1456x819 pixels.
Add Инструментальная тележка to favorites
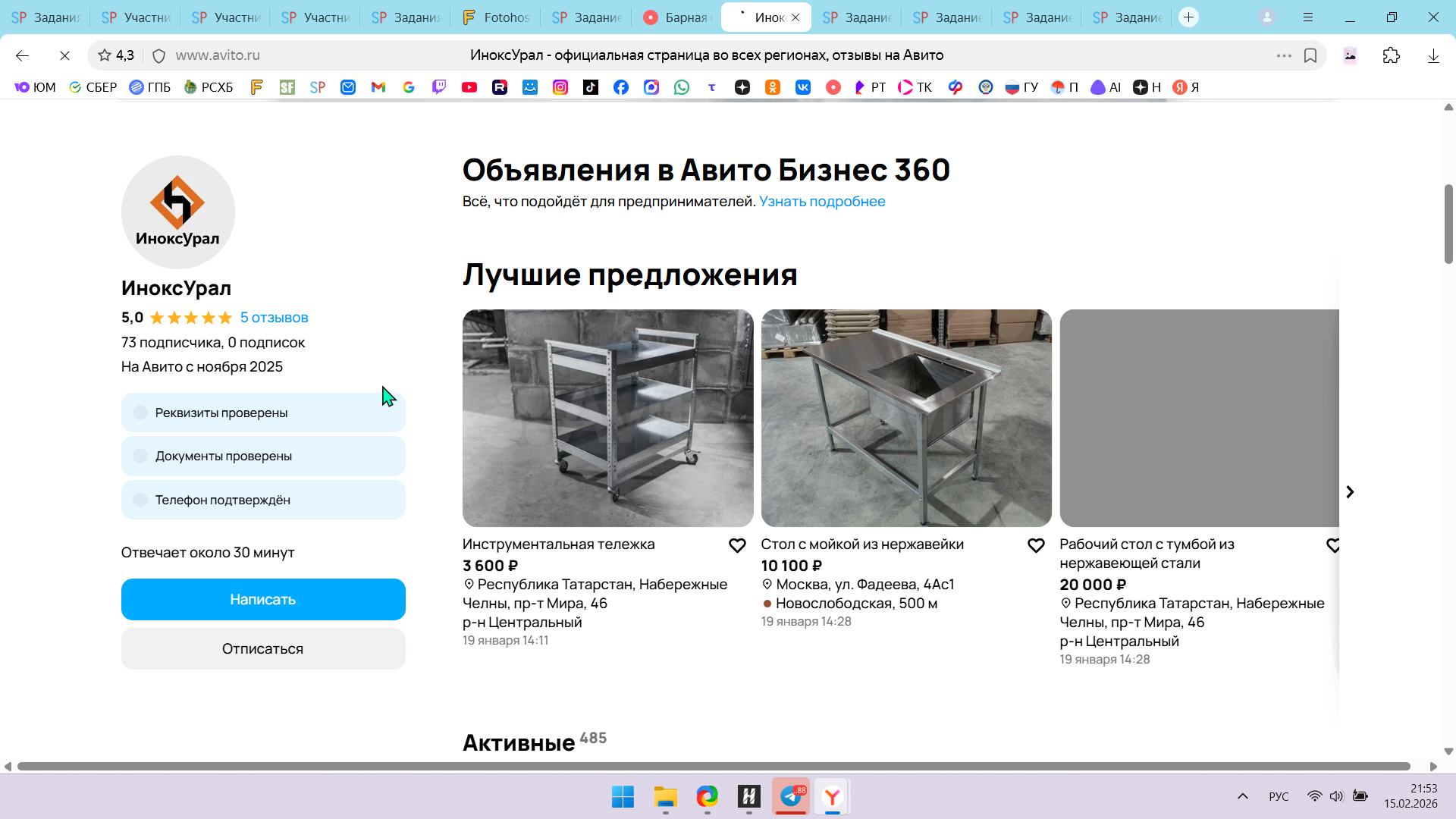click(737, 545)
